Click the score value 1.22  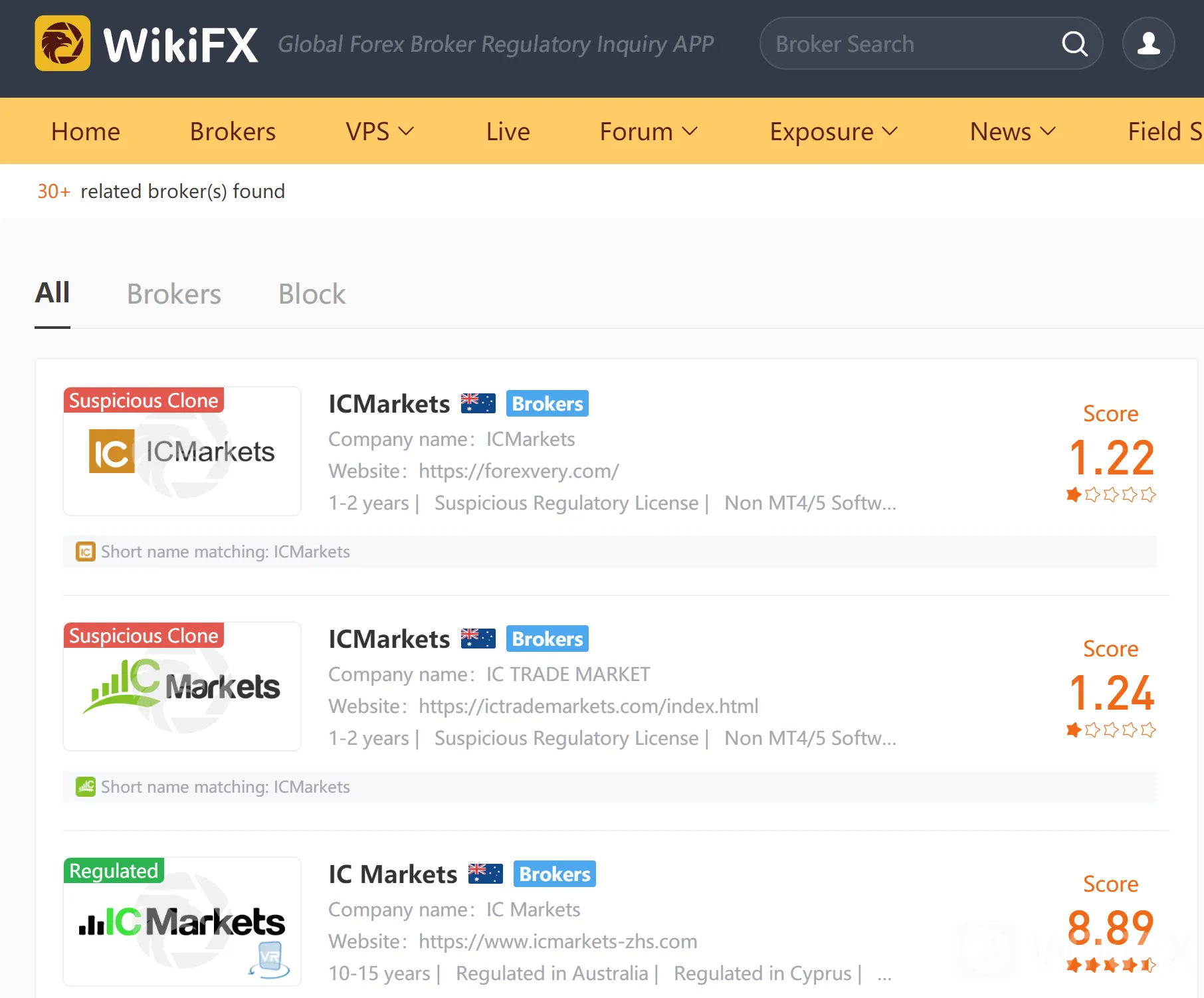(x=1111, y=458)
